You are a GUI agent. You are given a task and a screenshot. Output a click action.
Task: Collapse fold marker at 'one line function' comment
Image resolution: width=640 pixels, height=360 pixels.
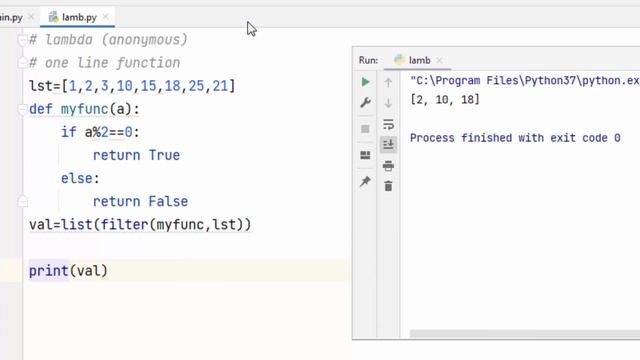[22, 62]
